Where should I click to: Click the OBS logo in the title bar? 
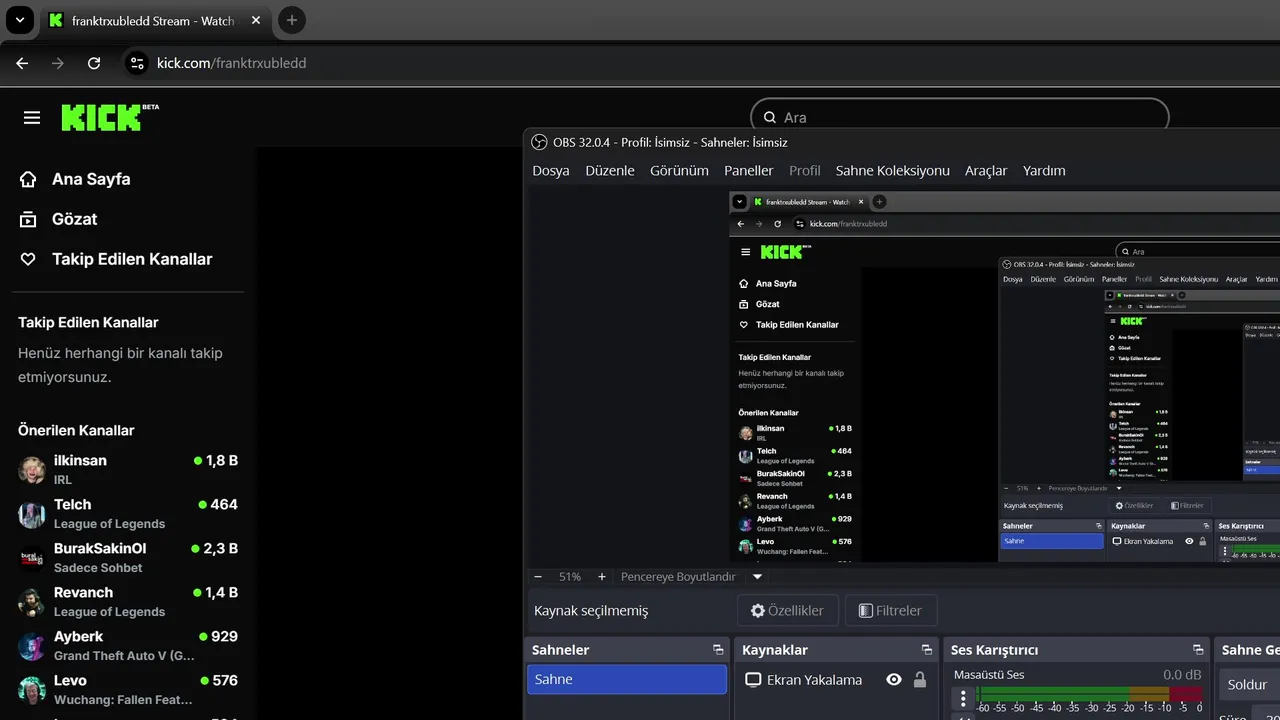[x=539, y=142]
